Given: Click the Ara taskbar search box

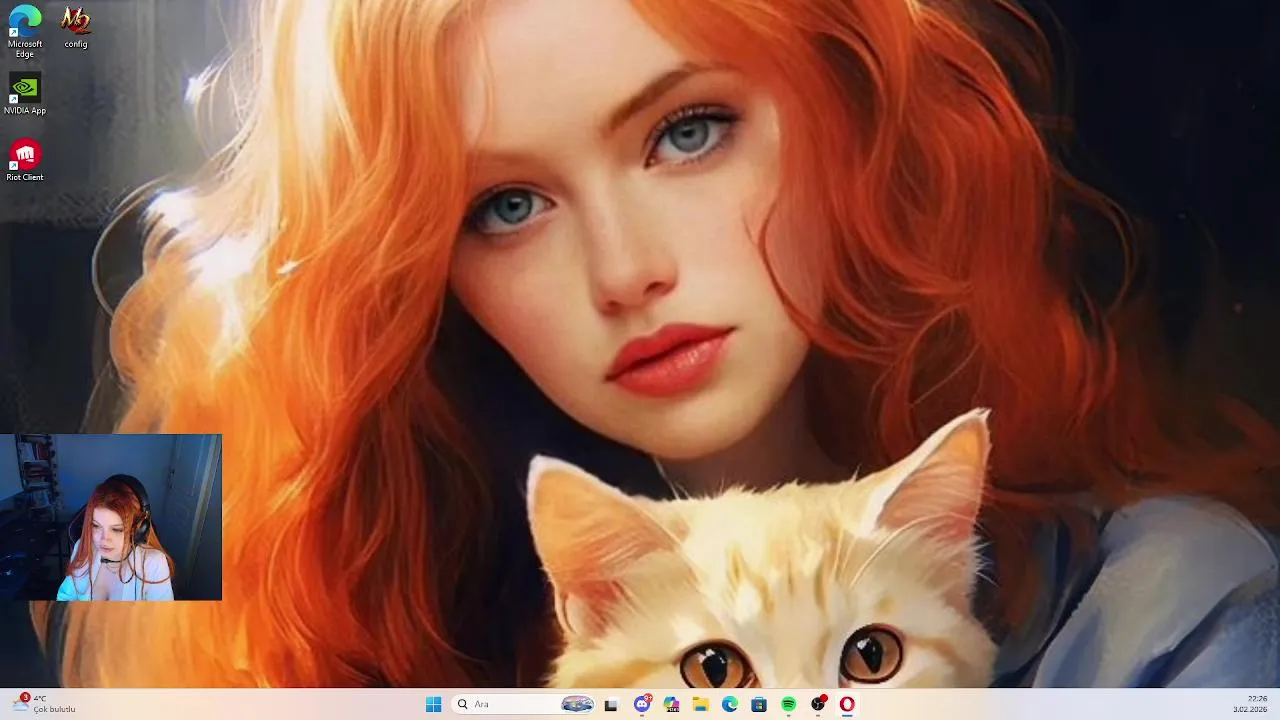Looking at the screenshot, I should point(524,704).
